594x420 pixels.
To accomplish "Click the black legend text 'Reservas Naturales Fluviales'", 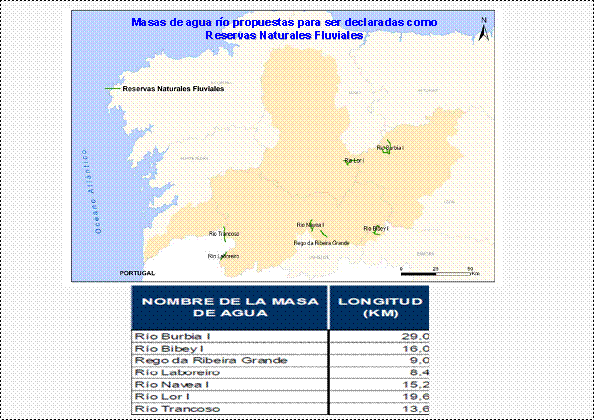I will pos(173,89).
